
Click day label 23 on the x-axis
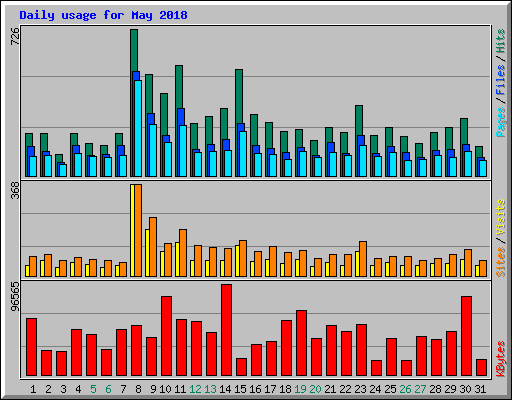pos(360,389)
